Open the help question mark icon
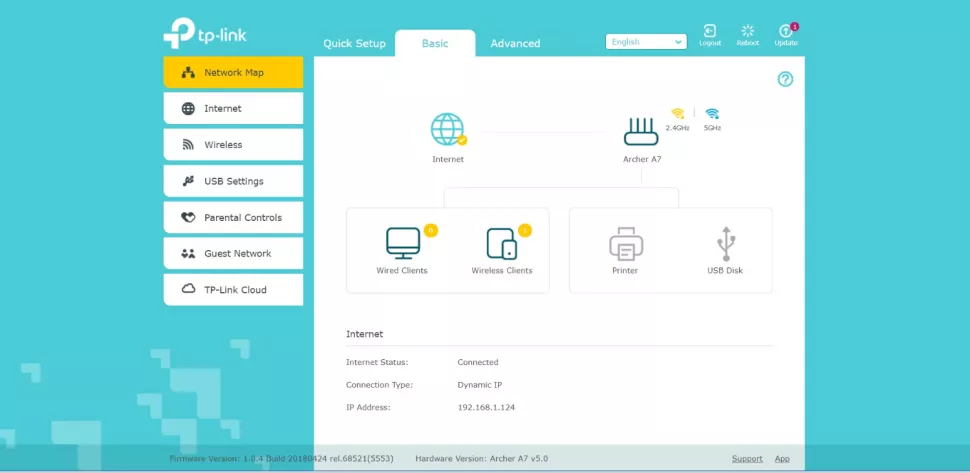The image size is (970, 473). (785, 79)
